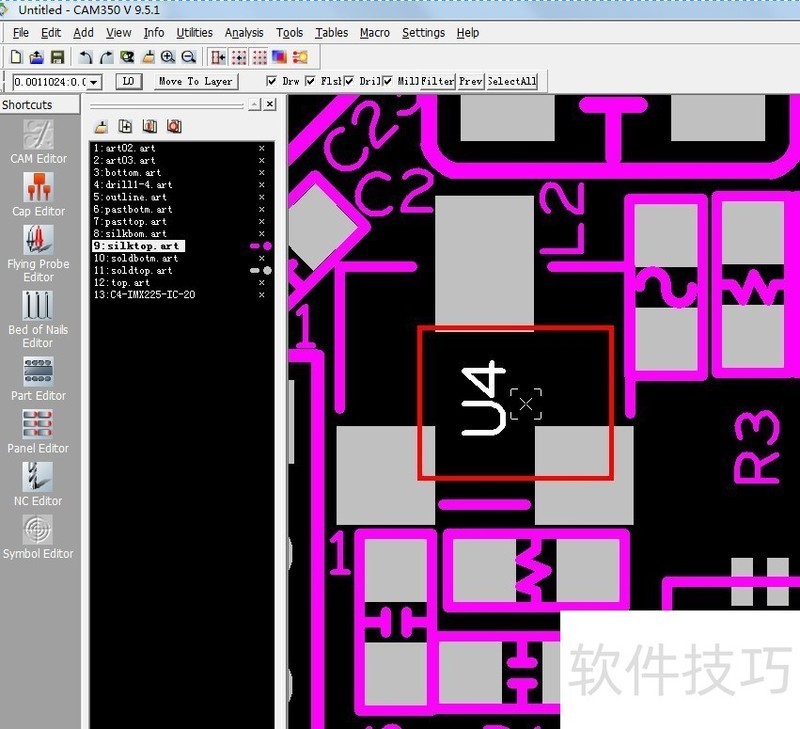Click the Move To Layer button
This screenshot has height=729, width=800.
(196, 81)
